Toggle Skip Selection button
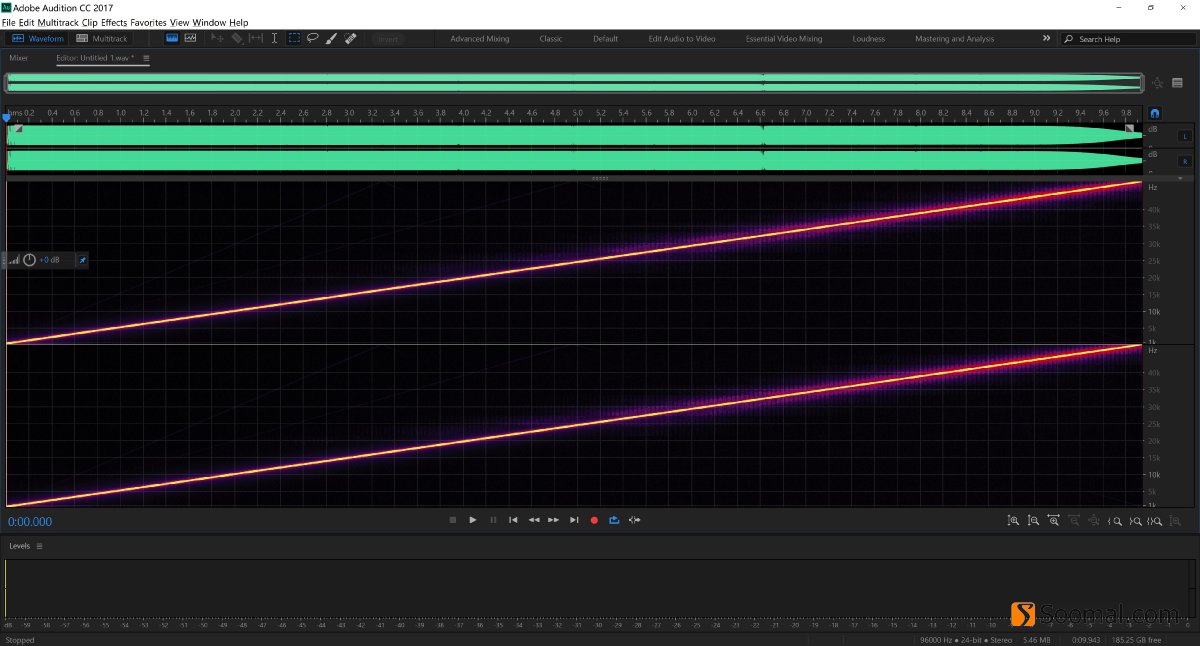1200x646 pixels. pos(634,520)
